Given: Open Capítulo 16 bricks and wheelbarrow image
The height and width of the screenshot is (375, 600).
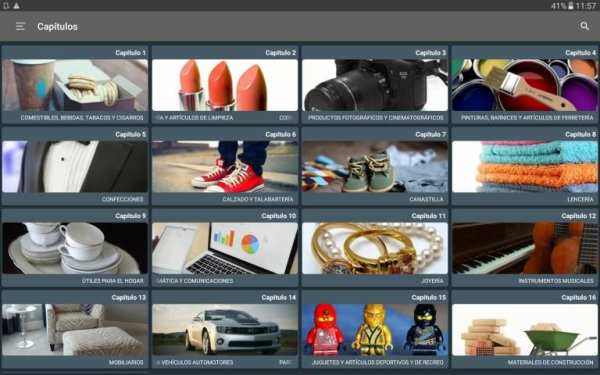Looking at the screenshot, I should [x=525, y=330].
